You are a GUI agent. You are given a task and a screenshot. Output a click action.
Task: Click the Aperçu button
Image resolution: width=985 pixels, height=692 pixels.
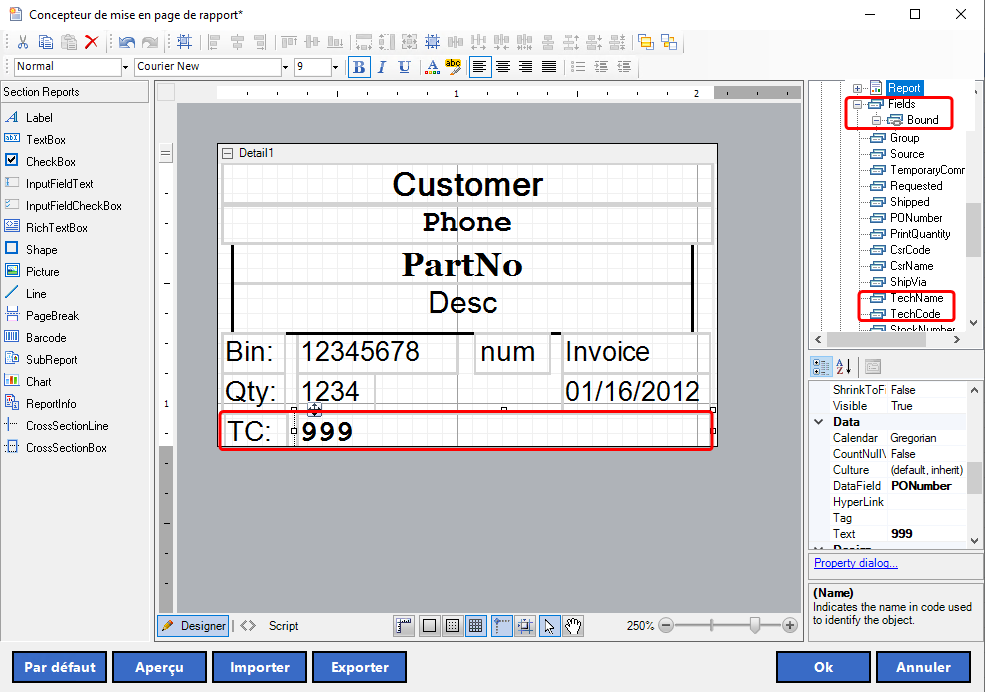159,667
